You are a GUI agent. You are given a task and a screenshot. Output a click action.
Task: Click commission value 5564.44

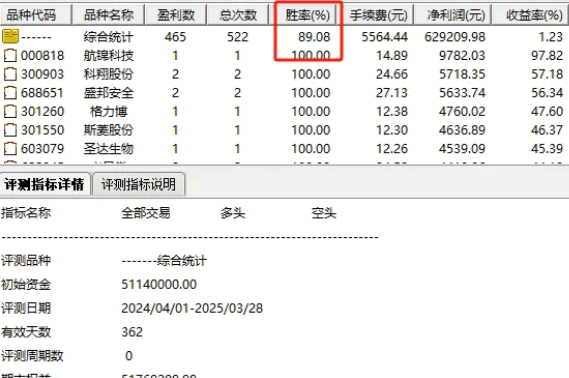[x=385, y=37]
